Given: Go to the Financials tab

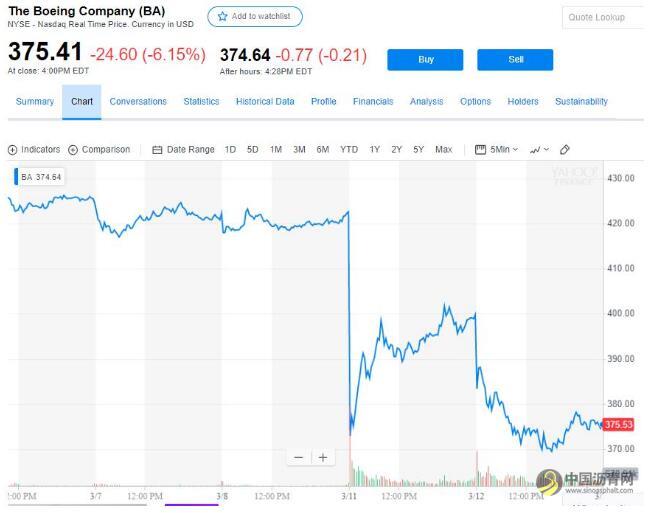Looking at the screenshot, I should [x=373, y=102].
